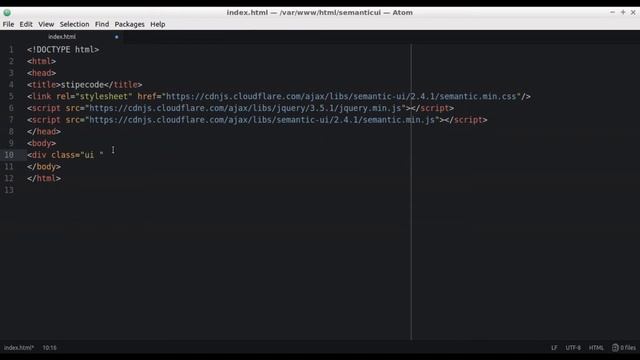Image resolution: width=640 pixels, height=360 pixels.
Task: Click line number 13 in gutter
Action: tap(9, 190)
